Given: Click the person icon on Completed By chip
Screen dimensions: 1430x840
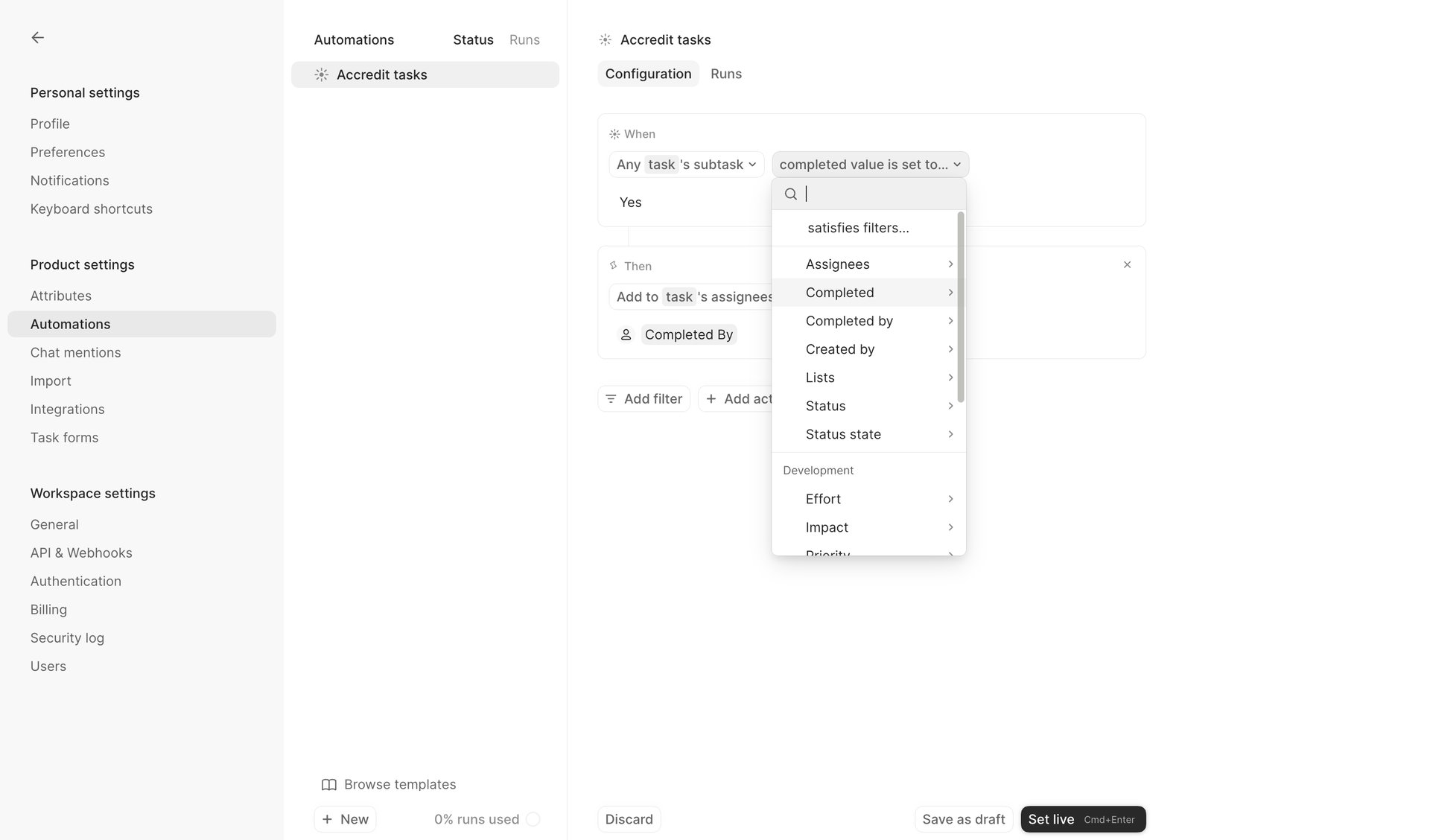Looking at the screenshot, I should 626,334.
